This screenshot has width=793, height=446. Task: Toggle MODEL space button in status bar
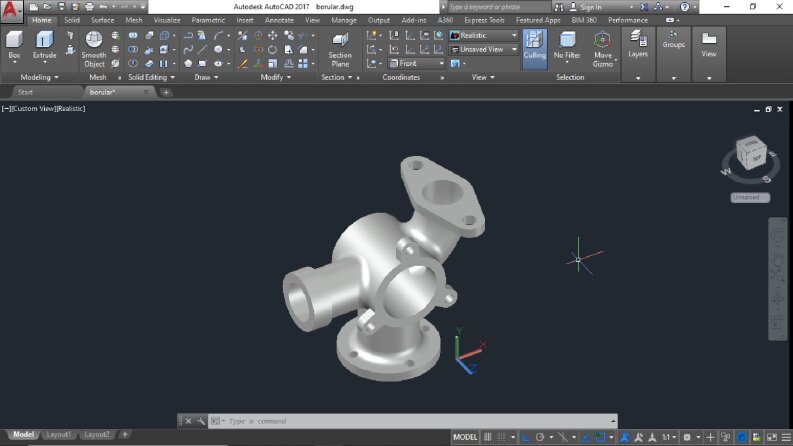click(x=465, y=437)
